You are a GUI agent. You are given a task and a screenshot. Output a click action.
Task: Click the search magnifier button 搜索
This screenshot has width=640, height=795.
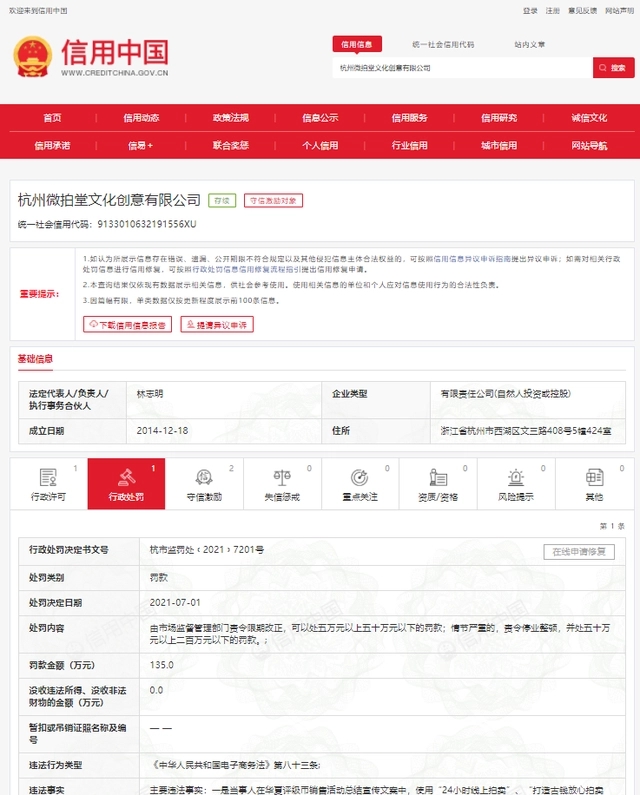[x=614, y=67]
